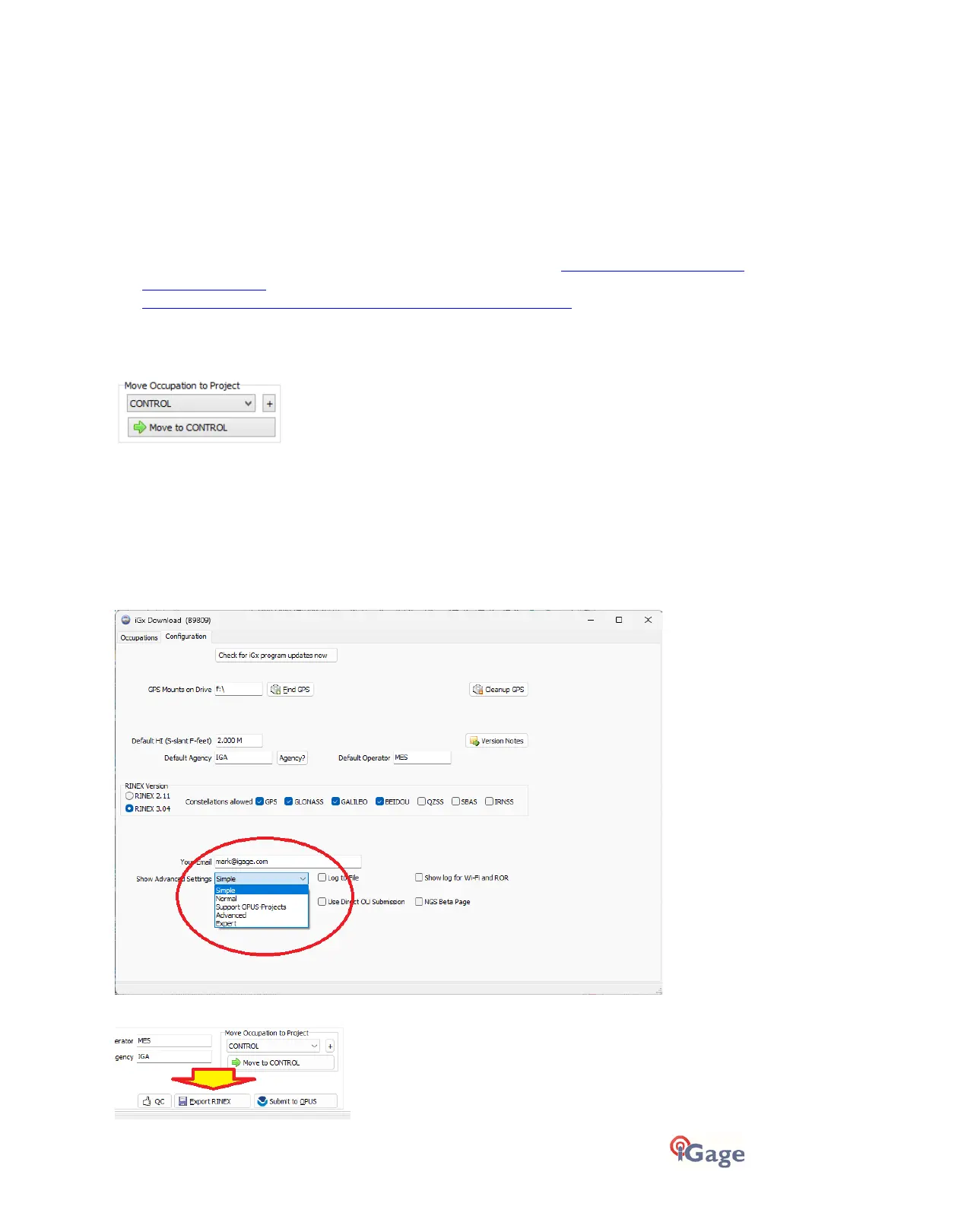Uncheck the GPS constellation checkbox
Viewport: 958px width, 1232px height.
[259, 802]
